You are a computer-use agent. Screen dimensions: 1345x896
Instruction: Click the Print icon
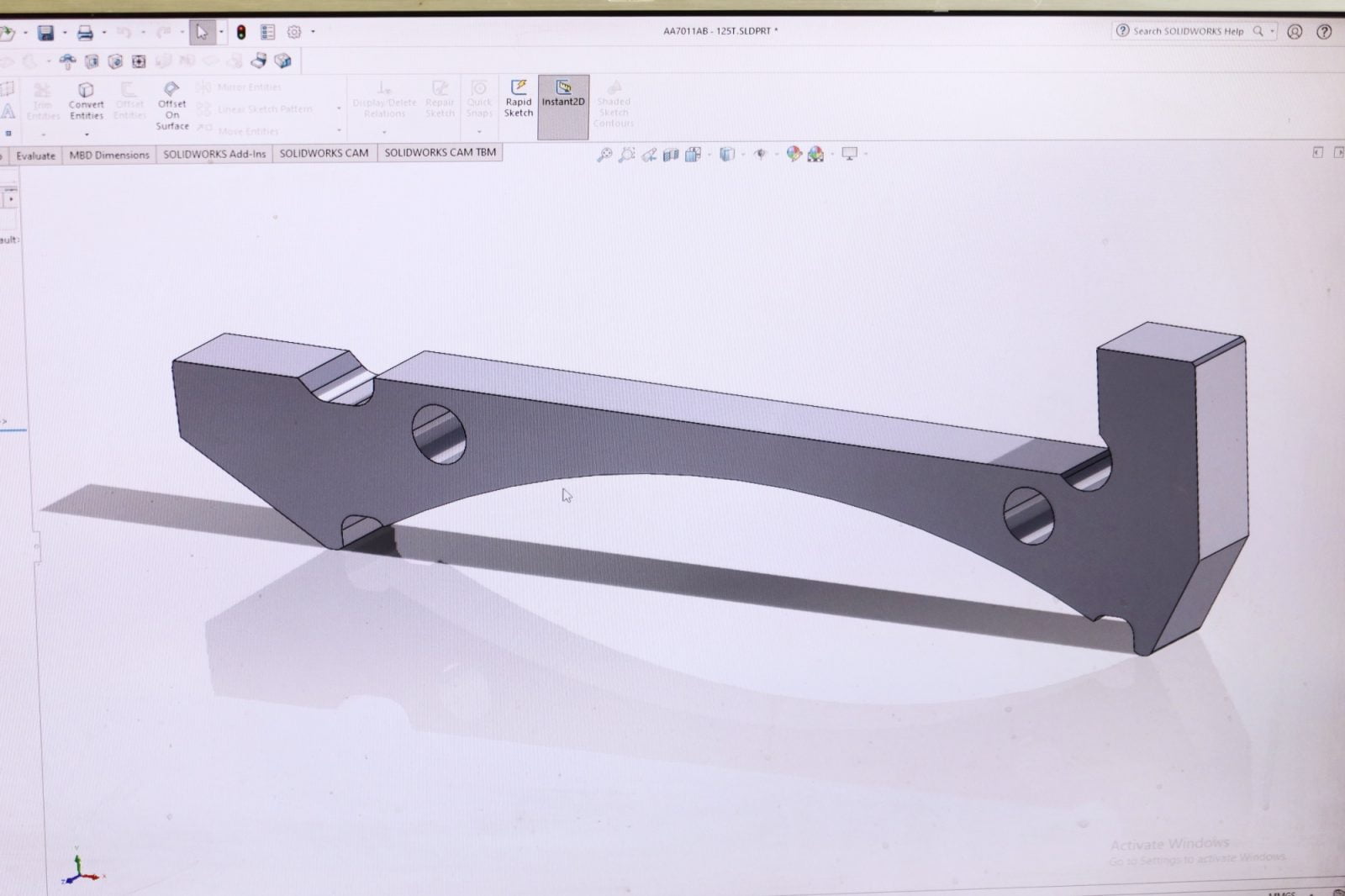pos(85,33)
